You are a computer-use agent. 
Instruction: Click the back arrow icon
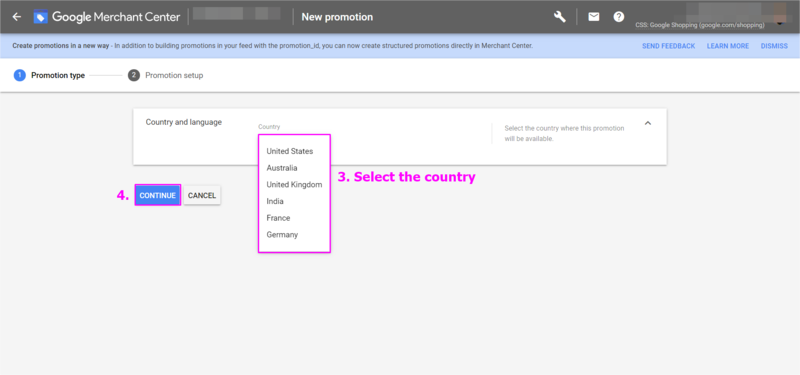(17, 17)
